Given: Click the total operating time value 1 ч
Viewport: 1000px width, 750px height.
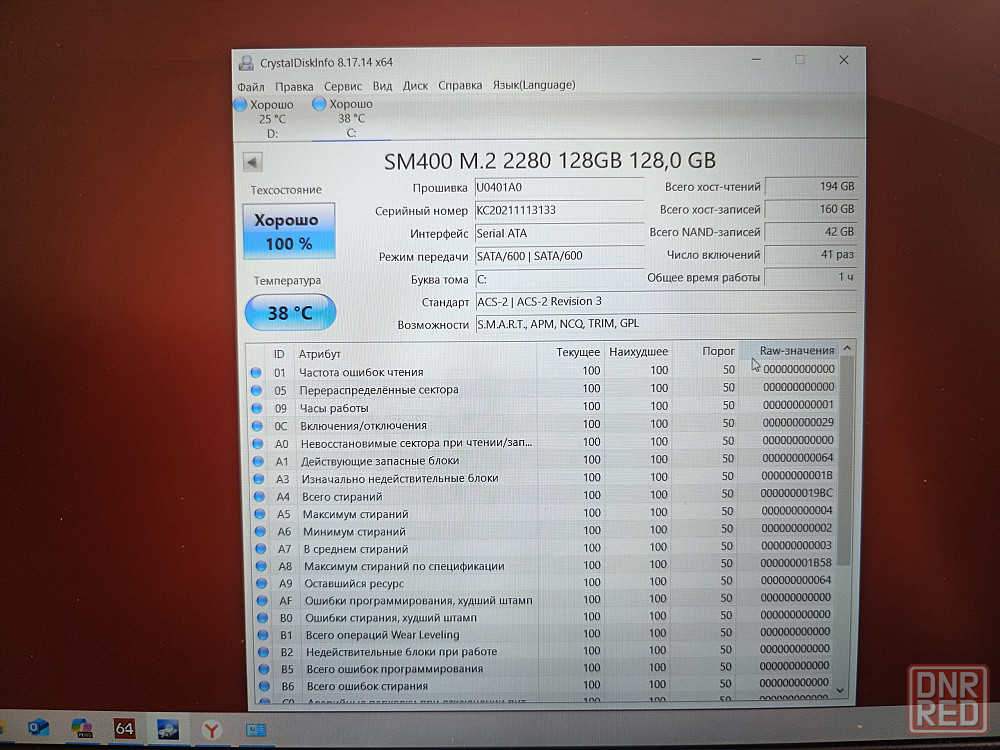Looking at the screenshot, I should [x=810, y=277].
